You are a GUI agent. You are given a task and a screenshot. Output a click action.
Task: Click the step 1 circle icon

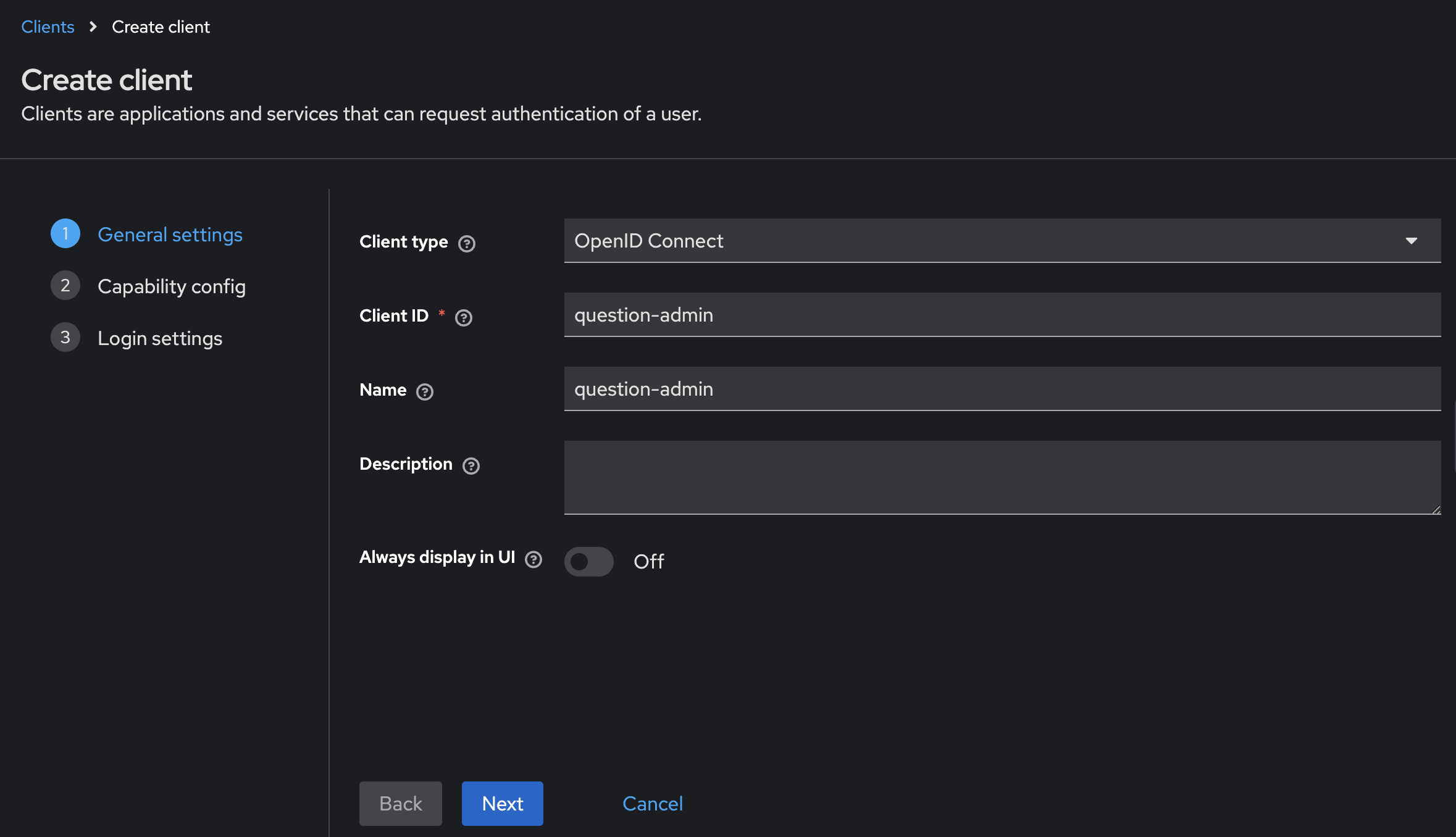65,234
